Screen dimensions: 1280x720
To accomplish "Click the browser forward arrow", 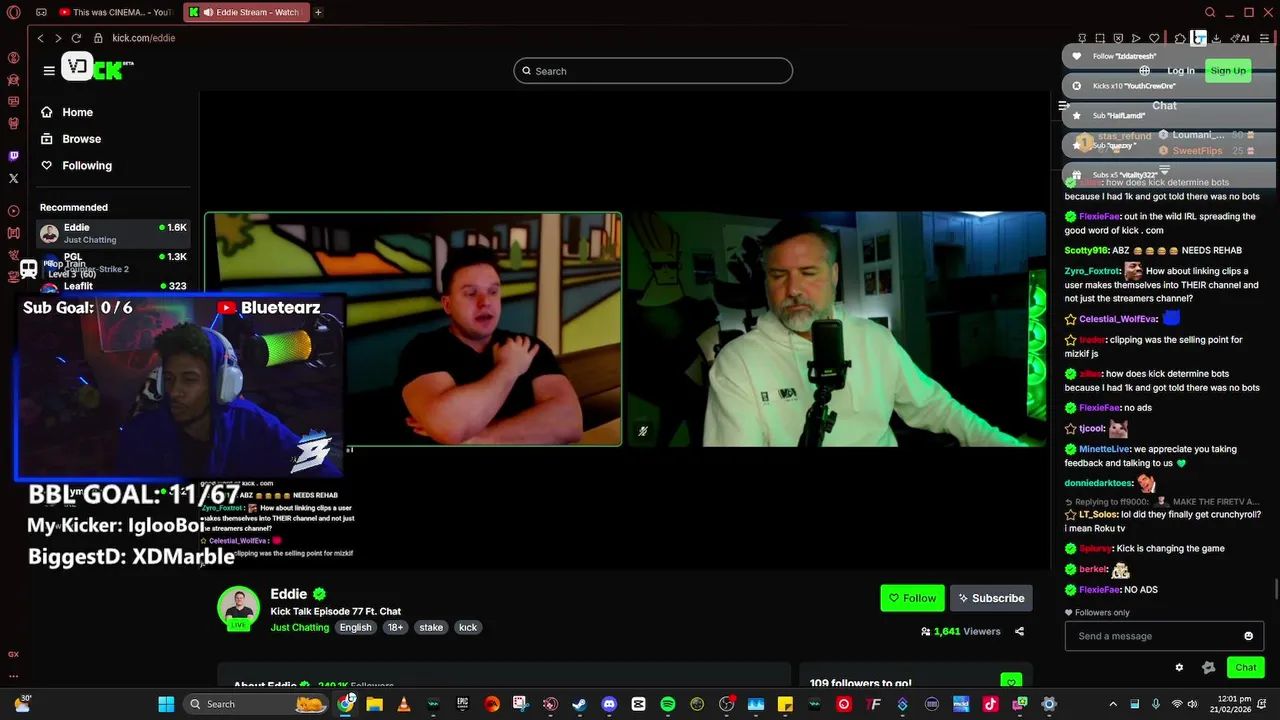I will pyautogui.click(x=57, y=38).
